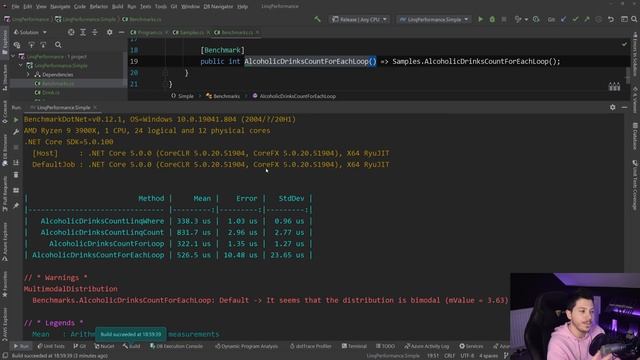The width and height of the screenshot is (640, 360).
Task: Close the Benchmarks.cs editor tab
Action: click(x=258, y=32)
